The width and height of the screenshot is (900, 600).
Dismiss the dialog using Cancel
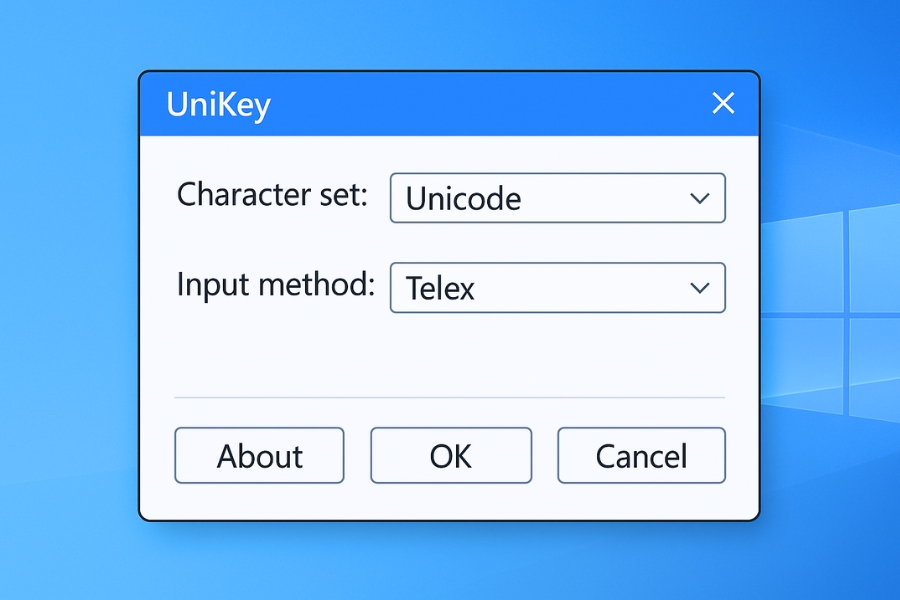tap(641, 455)
